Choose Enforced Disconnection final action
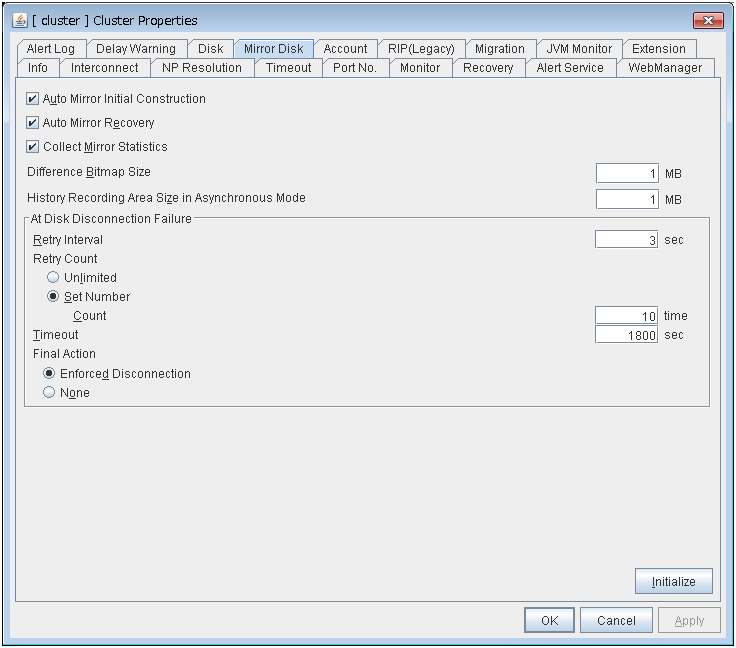The height and width of the screenshot is (648, 736). pos(49,374)
